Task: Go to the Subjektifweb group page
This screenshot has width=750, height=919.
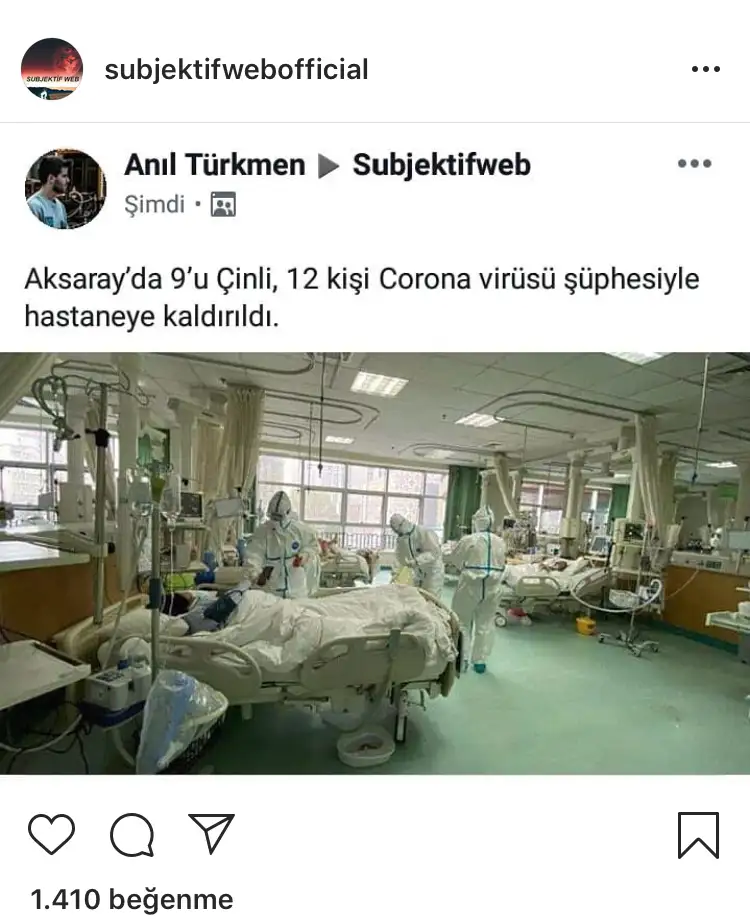Action: (x=442, y=165)
